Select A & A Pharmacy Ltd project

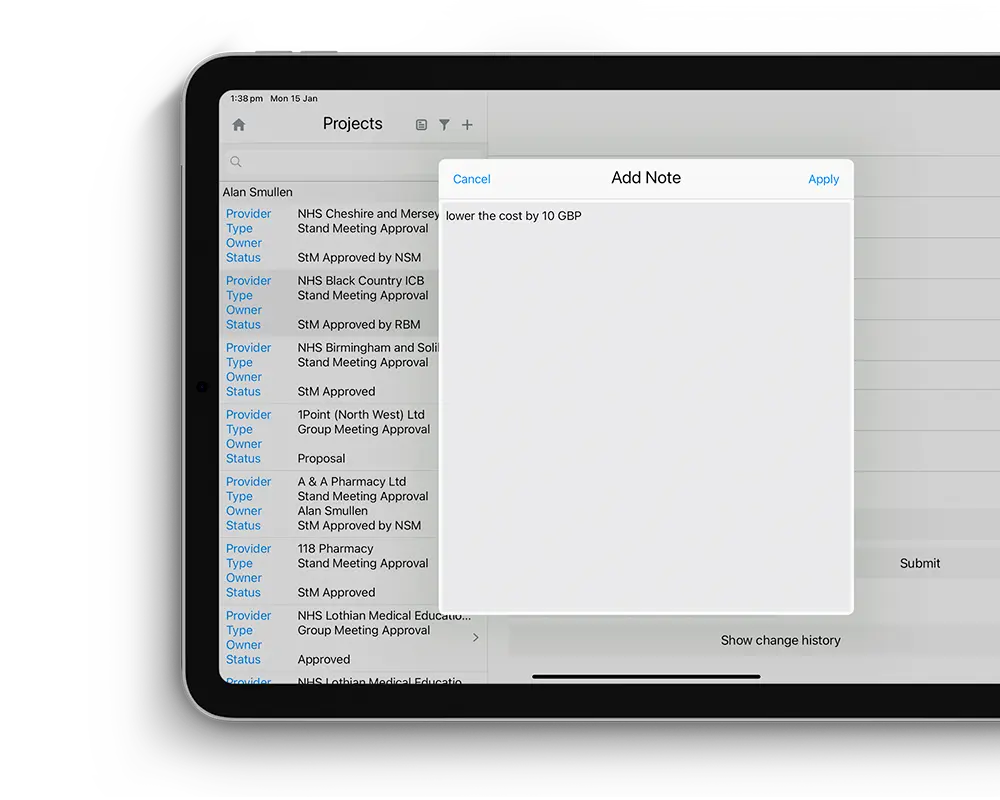(x=330, y=503)
